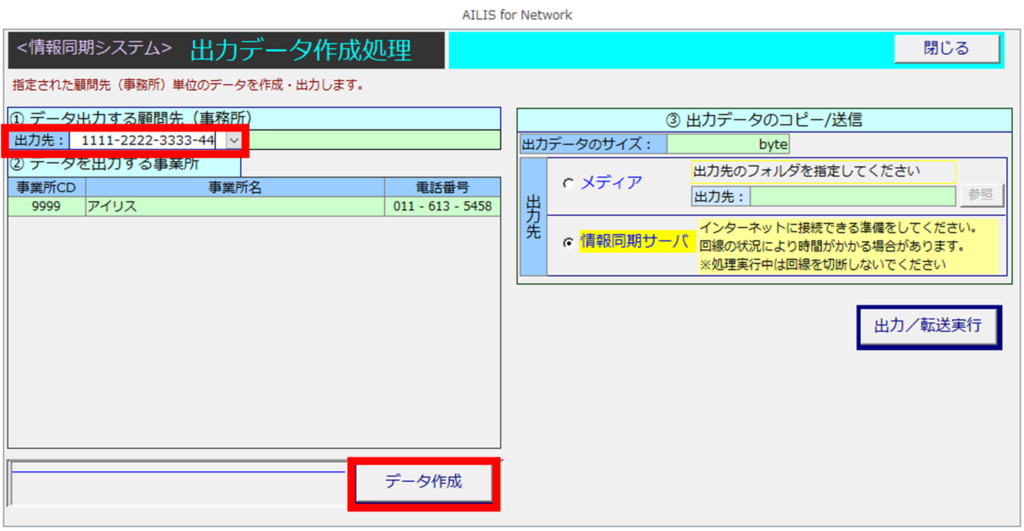Focus the media 出力先 folder field
1024x531 pixels.
tap(852, 196)
